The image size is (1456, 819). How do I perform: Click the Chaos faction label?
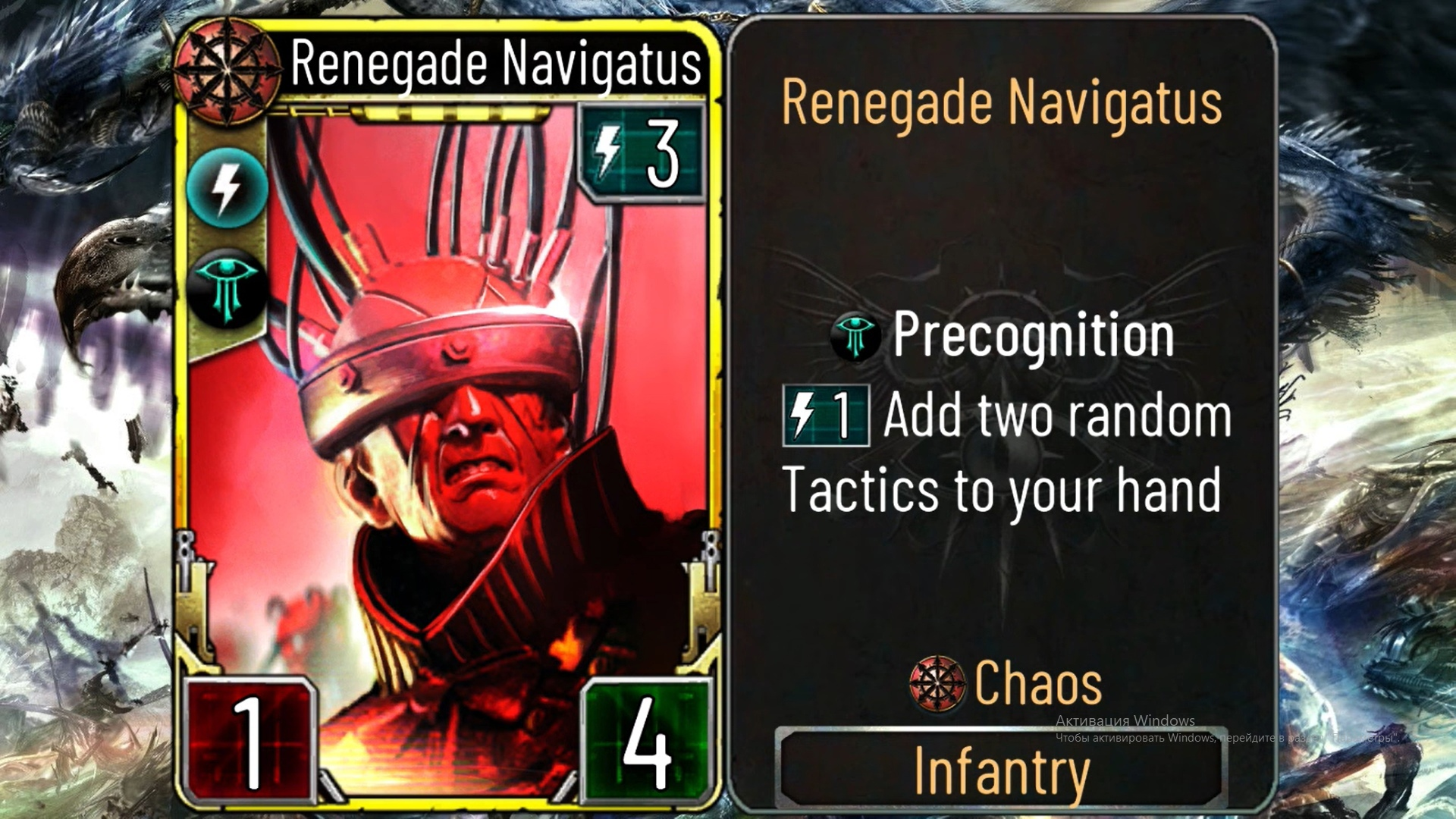1038,683
